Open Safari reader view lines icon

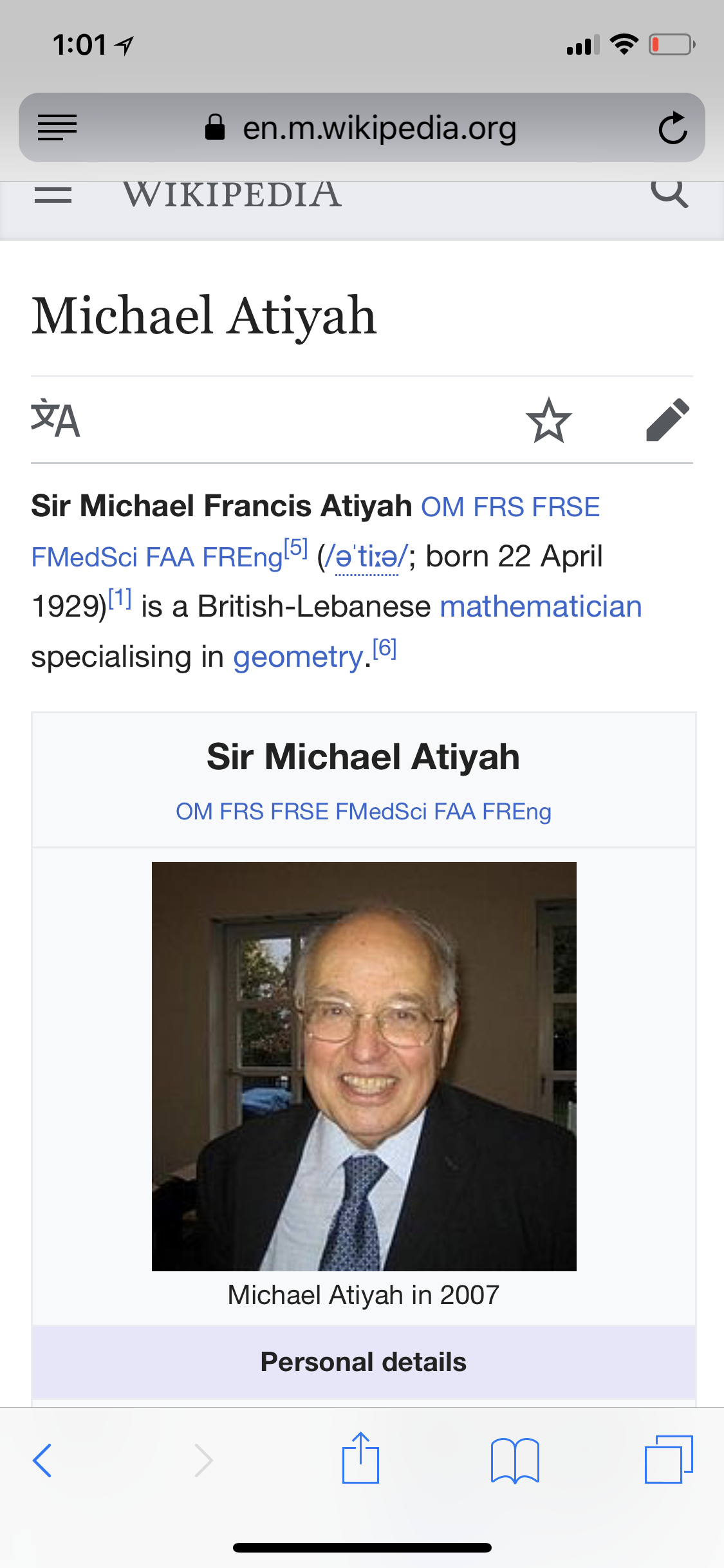(57, 127)
